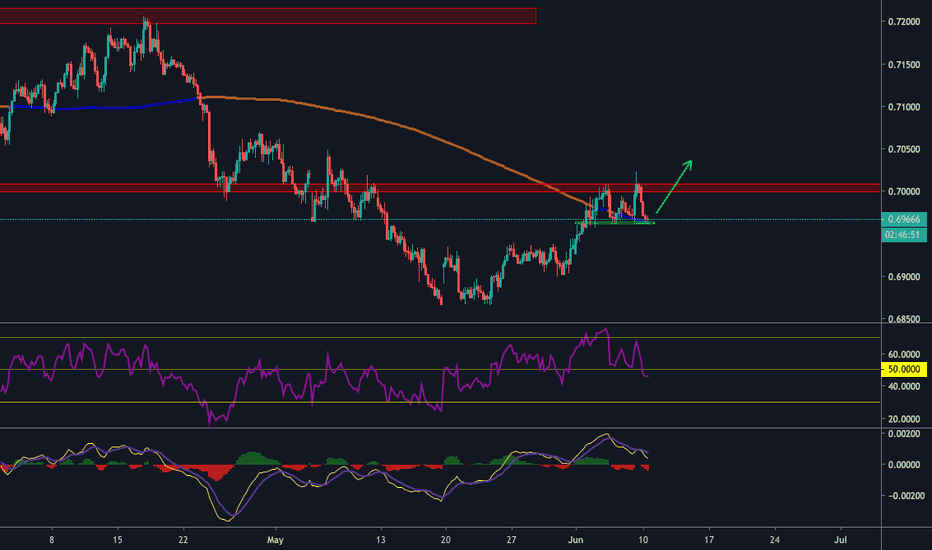Click the Jul label on time axis
The height and width of the screenshot is (550, 932).
(x=840, y=540)
